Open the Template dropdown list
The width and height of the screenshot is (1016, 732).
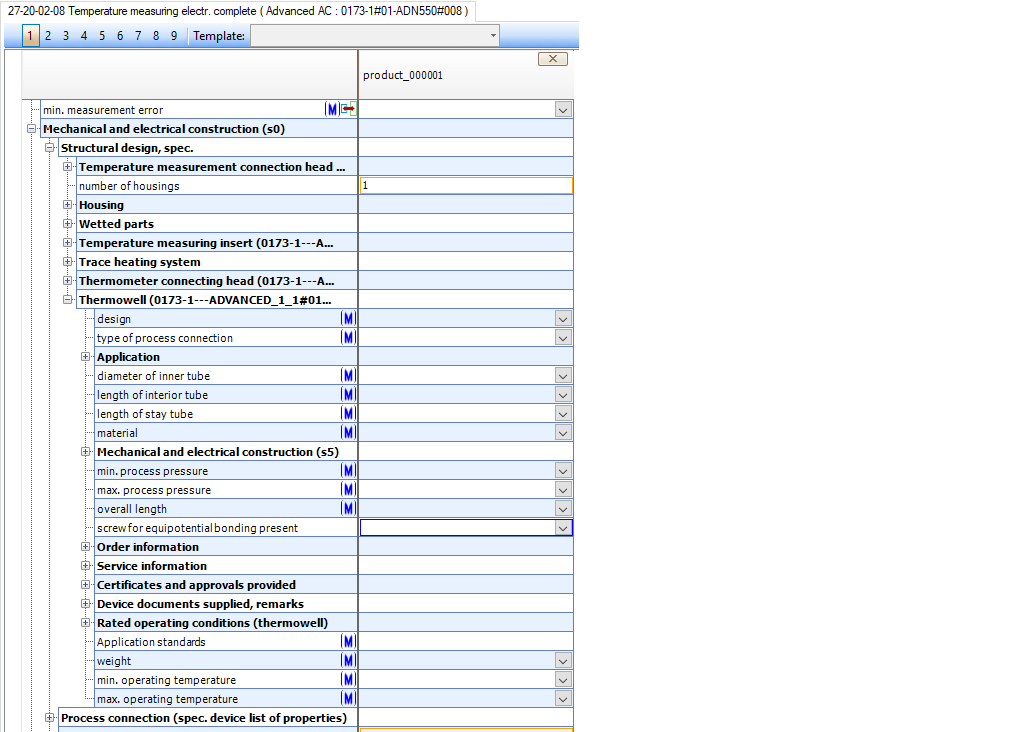pyautogui.click(x=493, y=36)
